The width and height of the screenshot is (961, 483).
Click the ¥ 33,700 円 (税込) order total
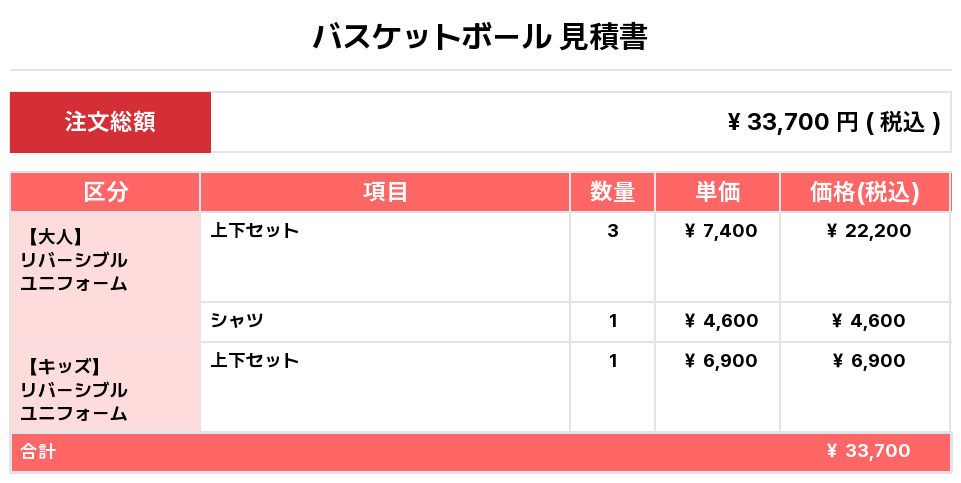833,122
